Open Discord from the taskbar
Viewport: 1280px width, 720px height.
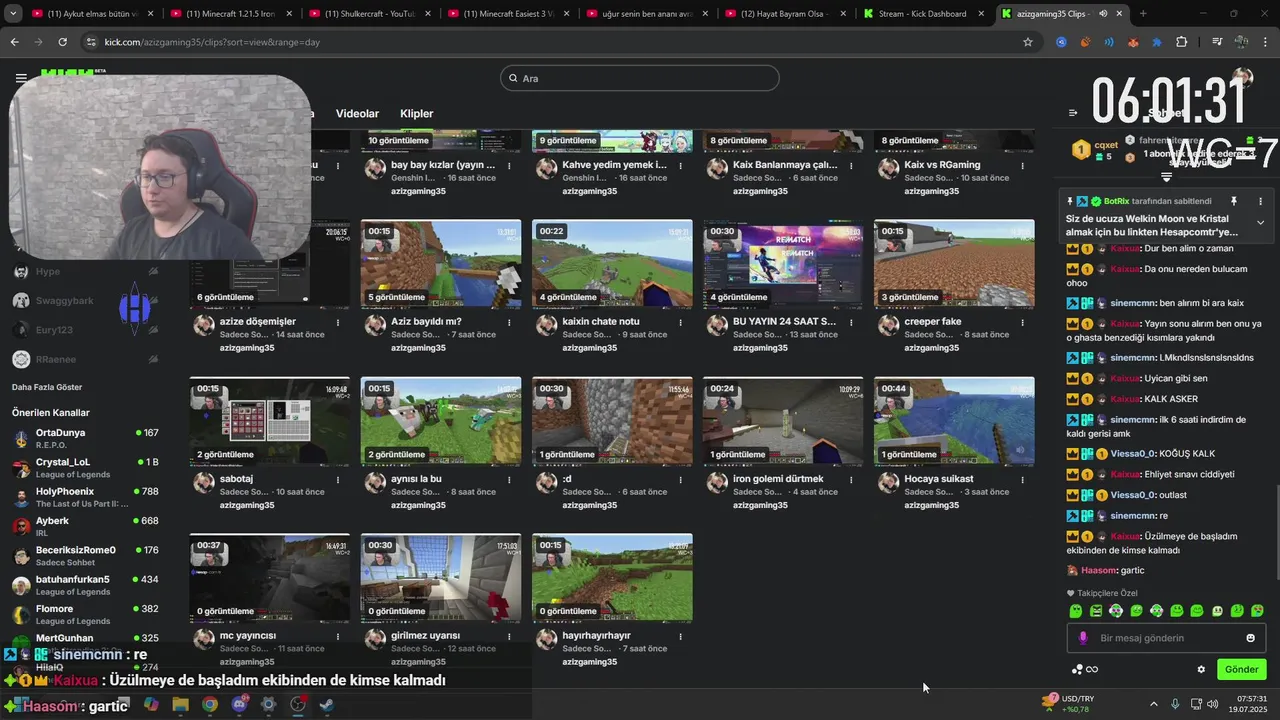239,704
